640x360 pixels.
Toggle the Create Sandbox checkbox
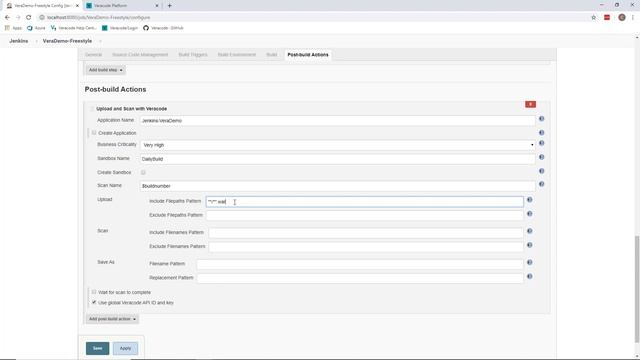point(143,172)
